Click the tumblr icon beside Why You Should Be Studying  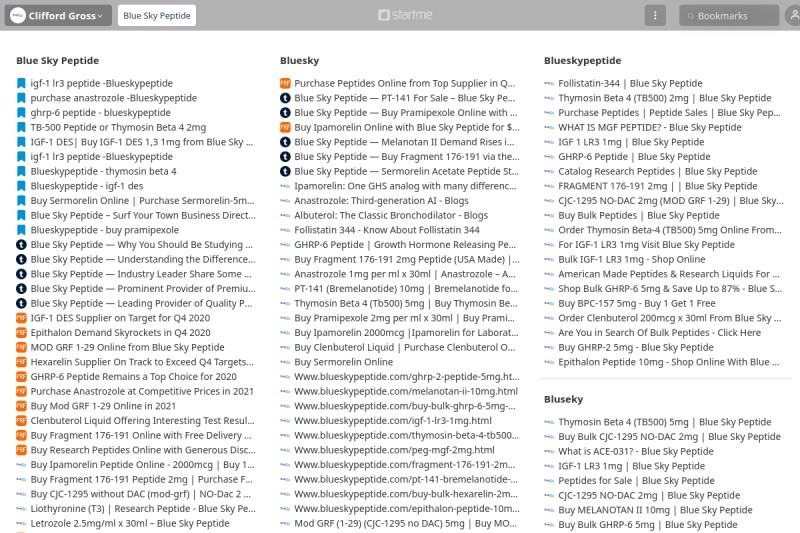[21, 245]
